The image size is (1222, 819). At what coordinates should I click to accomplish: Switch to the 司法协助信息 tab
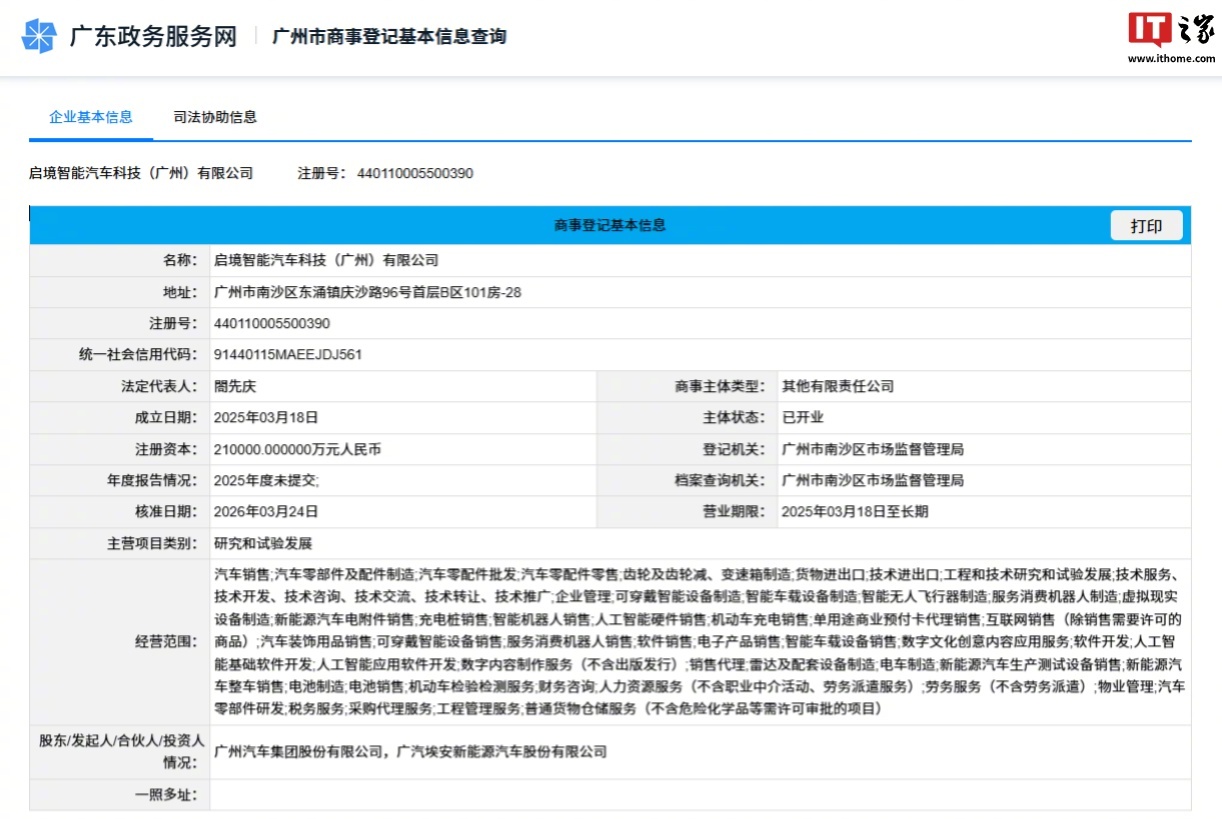coord(214,117)
